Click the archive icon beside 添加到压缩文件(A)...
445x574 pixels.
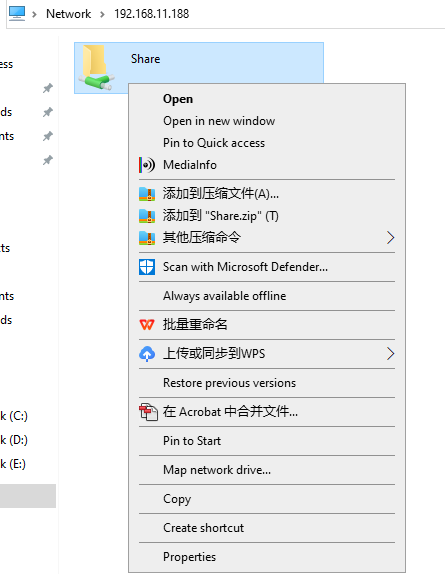[x=147, y=194]
